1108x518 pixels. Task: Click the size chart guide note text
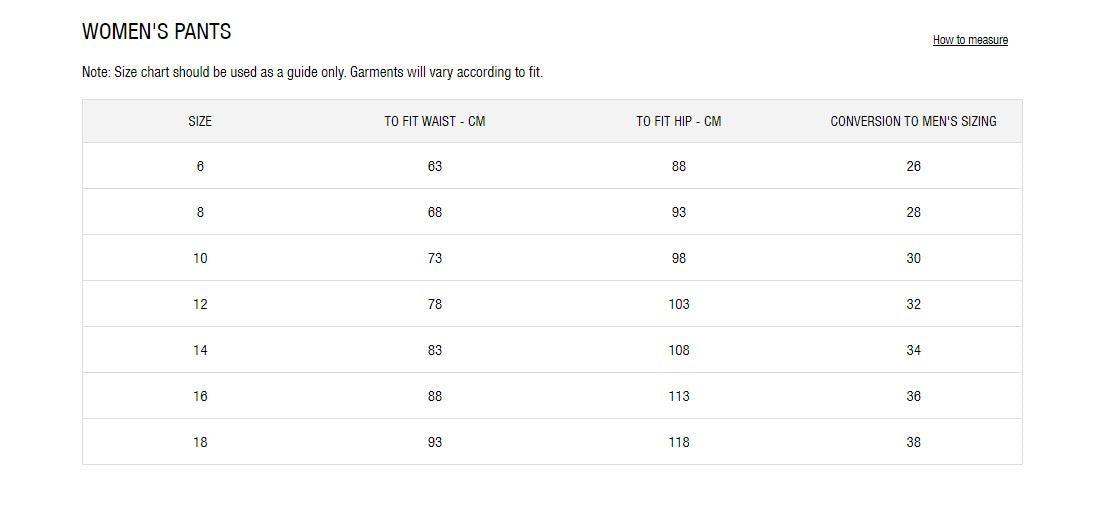[312, 72]
